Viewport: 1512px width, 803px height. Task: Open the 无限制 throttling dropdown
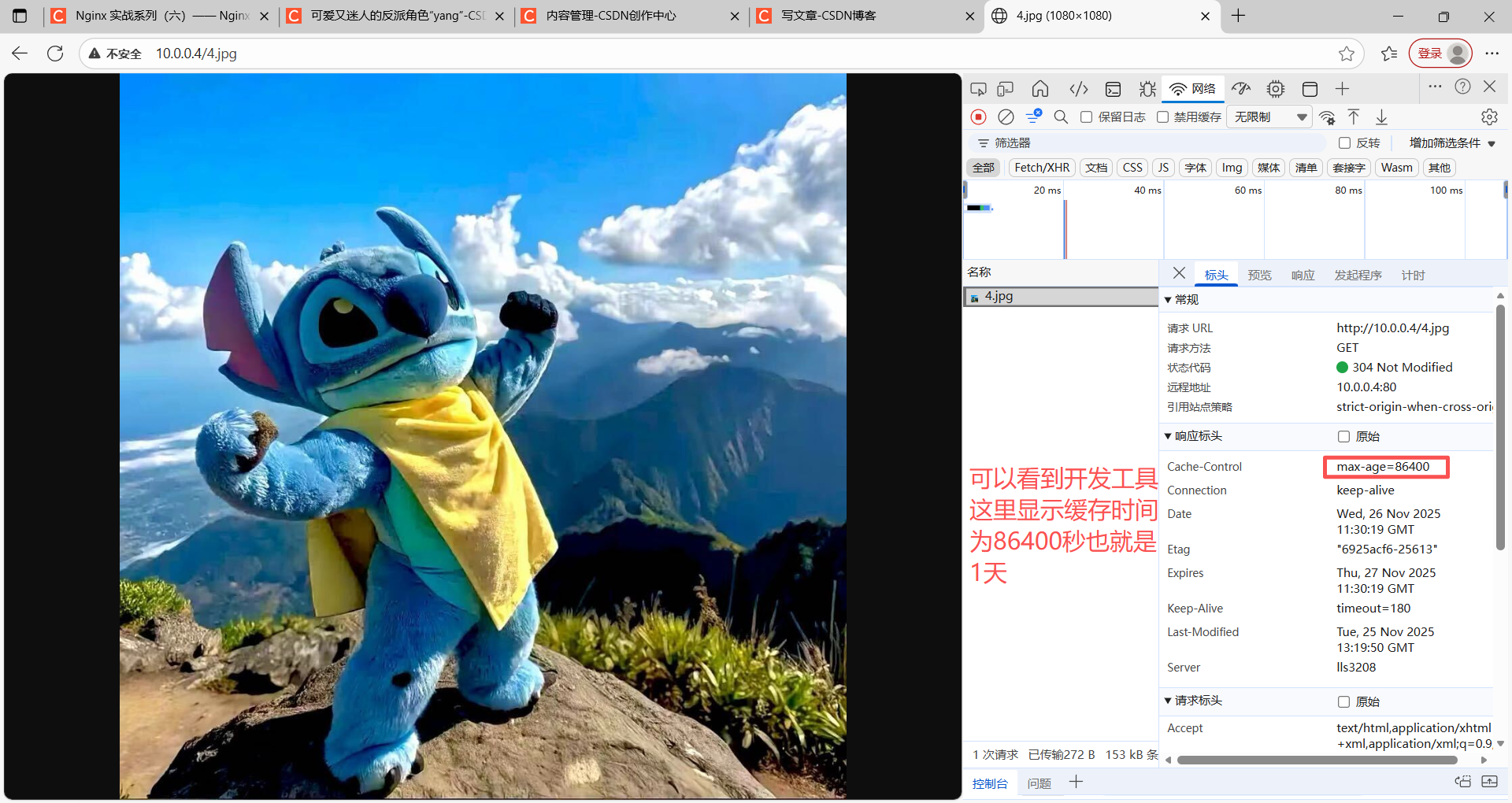point(1268,117)
